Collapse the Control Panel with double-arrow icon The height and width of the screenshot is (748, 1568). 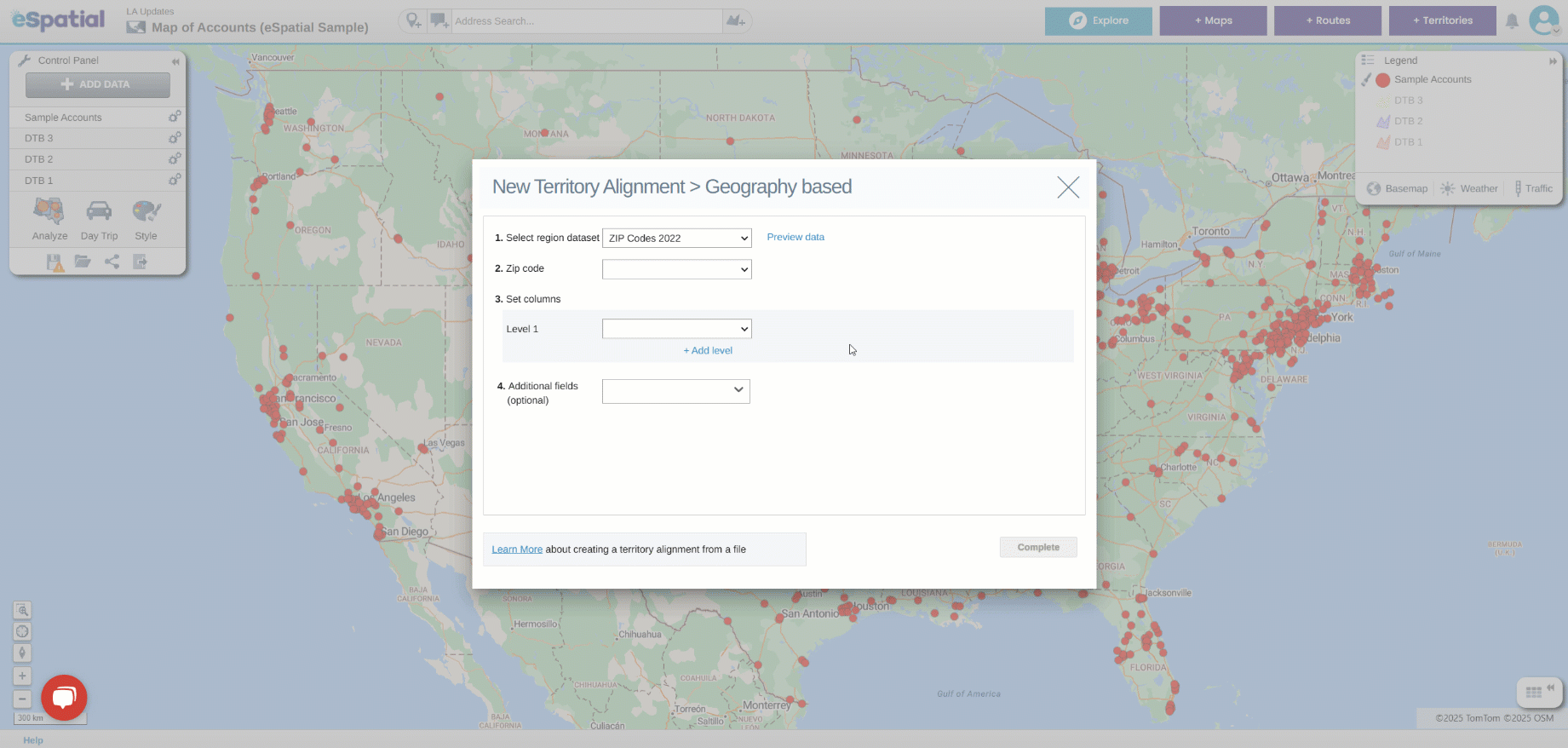(x=175, y=61)
